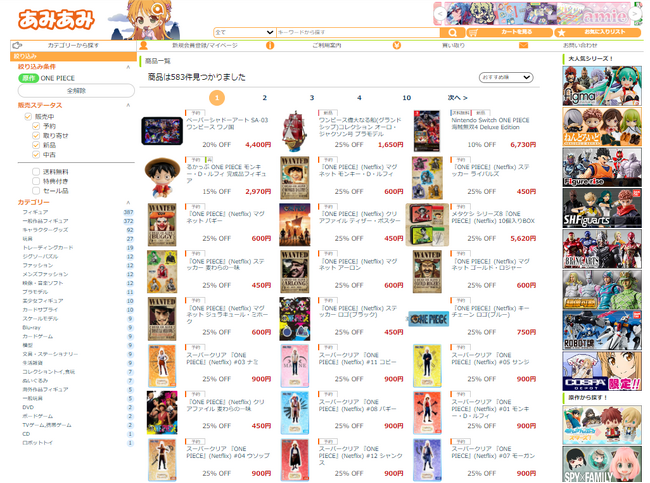This screenshot has height=483, width=650.
Task: Check the セール品 filter checkbox
Action: click(37, 190)
